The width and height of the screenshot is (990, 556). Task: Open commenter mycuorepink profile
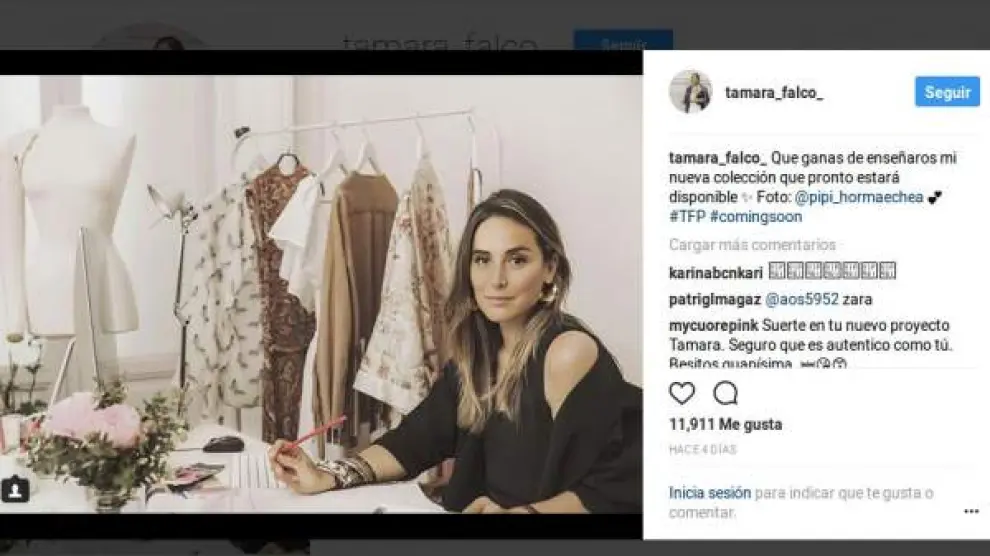pos(713,326)
